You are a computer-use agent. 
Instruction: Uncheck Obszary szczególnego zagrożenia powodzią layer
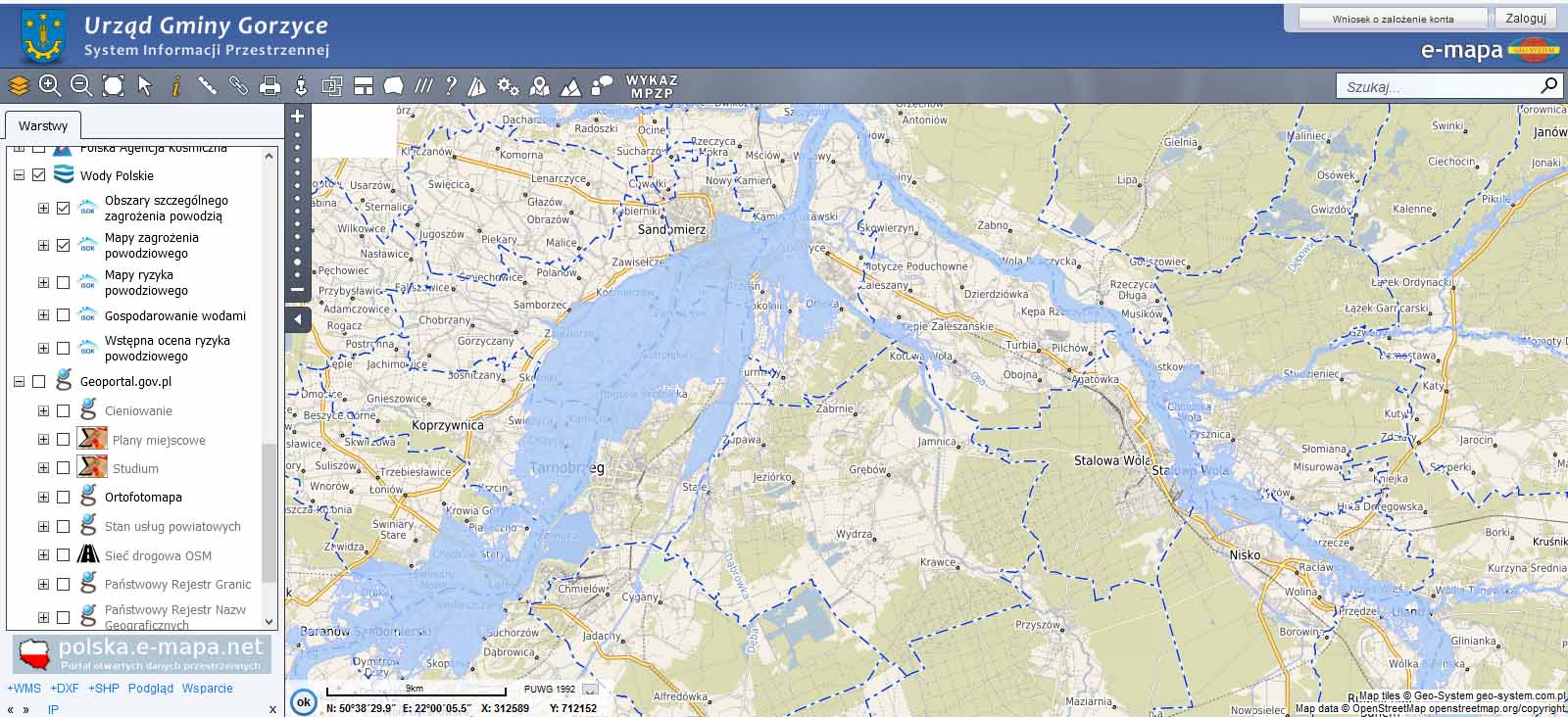click(64, 209)
